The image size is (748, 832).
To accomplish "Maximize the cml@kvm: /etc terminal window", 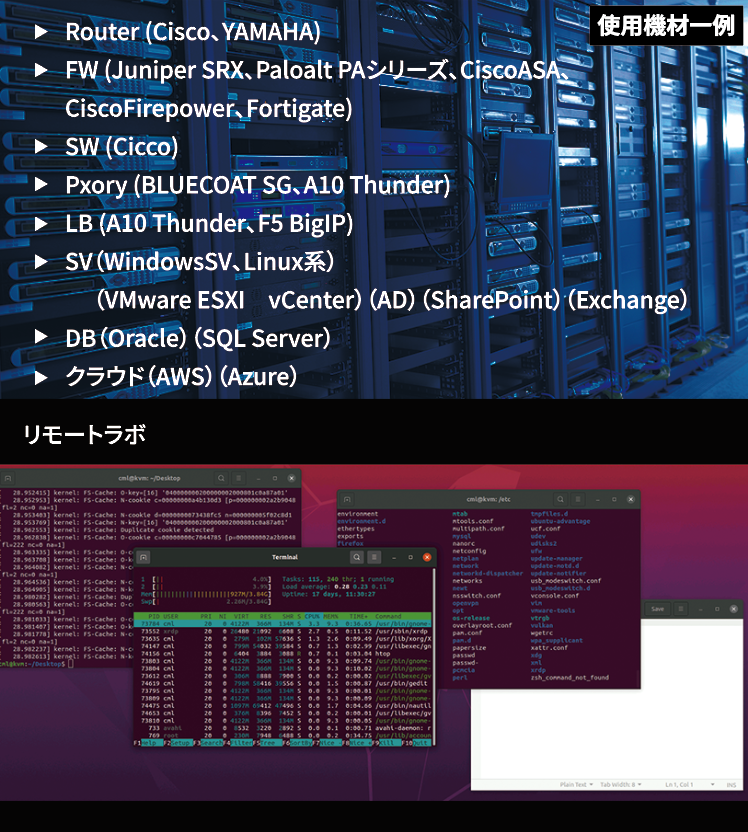I will [x=614, y=499].
